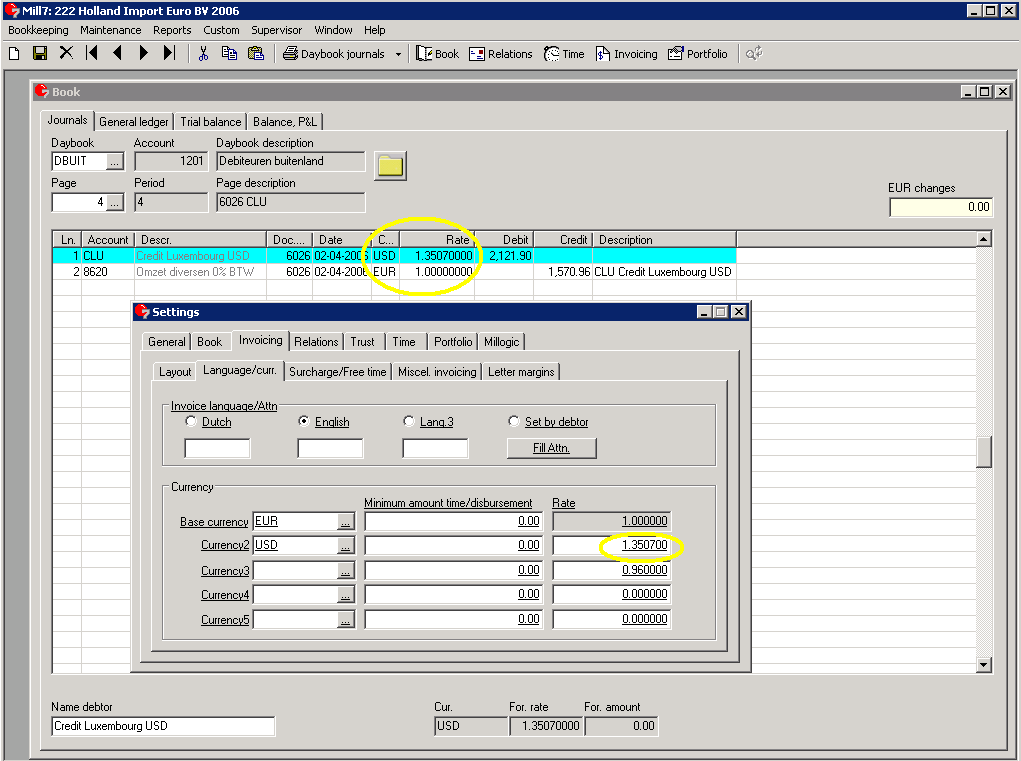1021x761 pixels.
Task: Open Currency5 lookup ellipsis button
Action: click(345, 620)
